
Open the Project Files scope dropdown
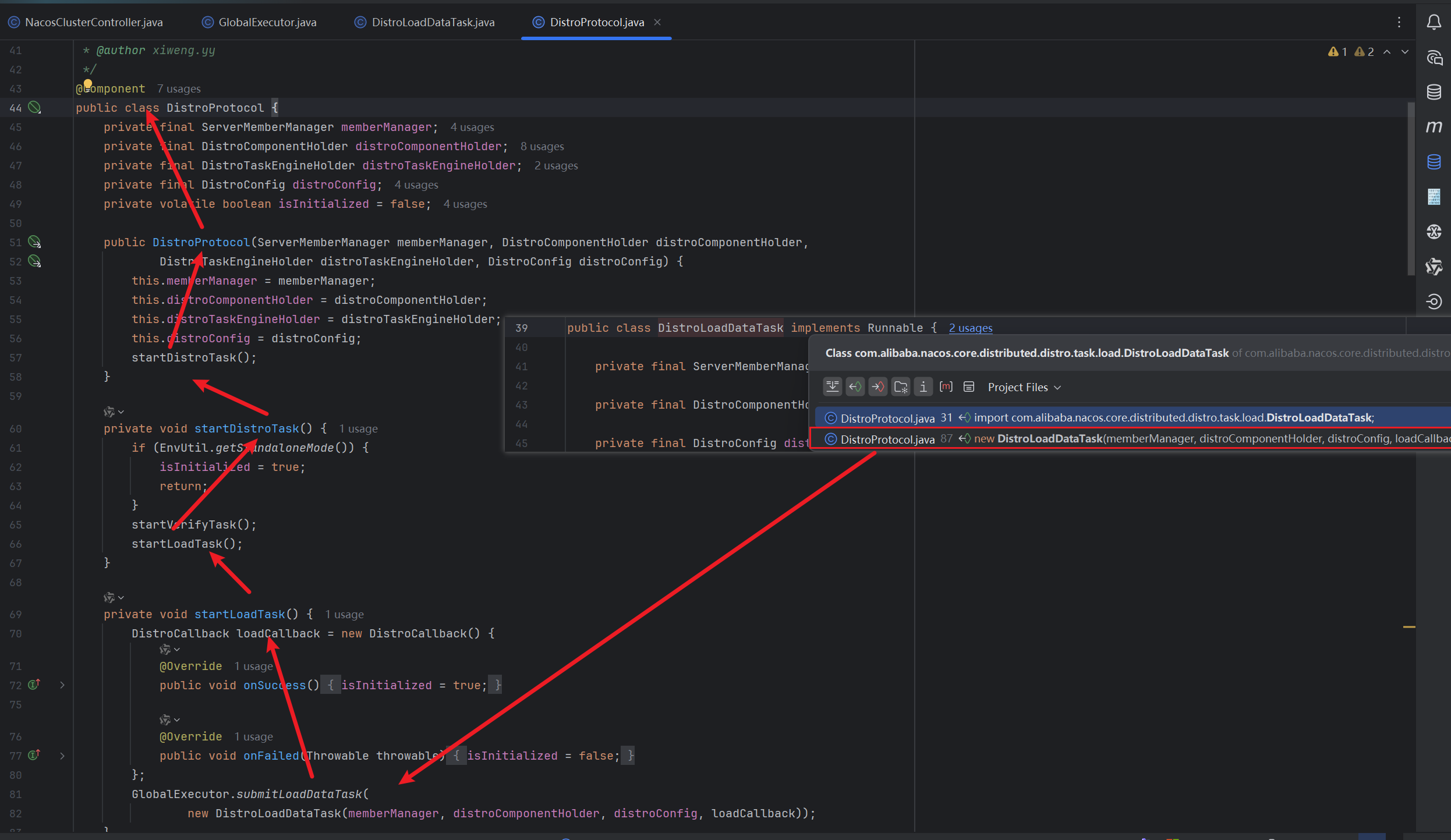[1024, 387]
